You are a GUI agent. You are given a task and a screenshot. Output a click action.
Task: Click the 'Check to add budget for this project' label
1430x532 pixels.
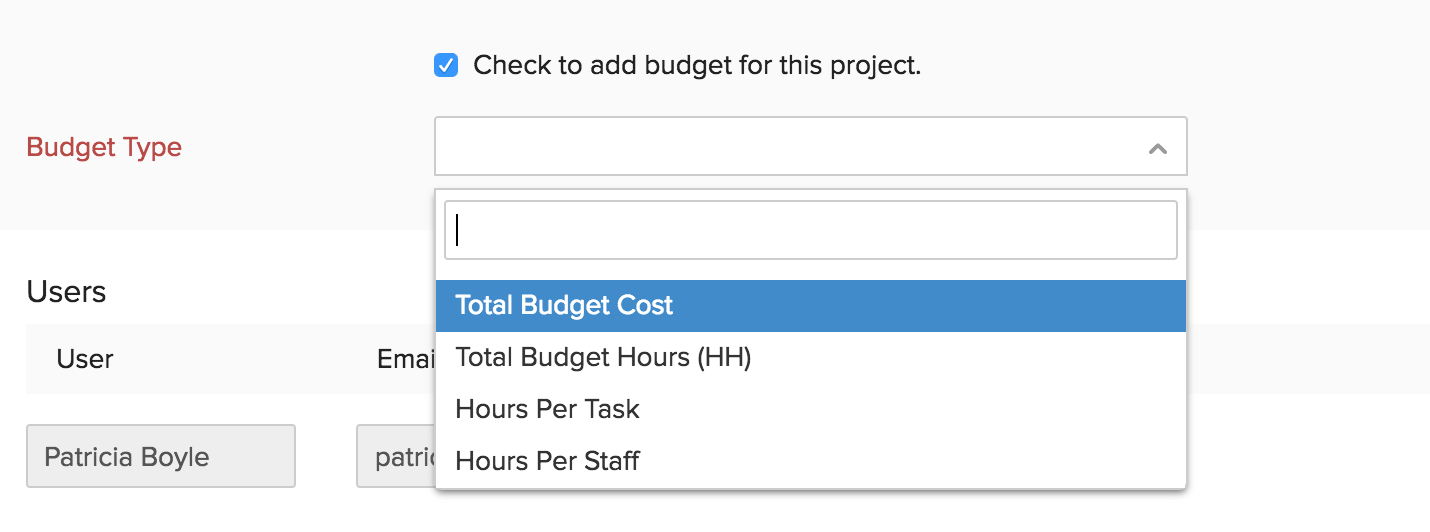pyautogui.click(x=696, y=66)
